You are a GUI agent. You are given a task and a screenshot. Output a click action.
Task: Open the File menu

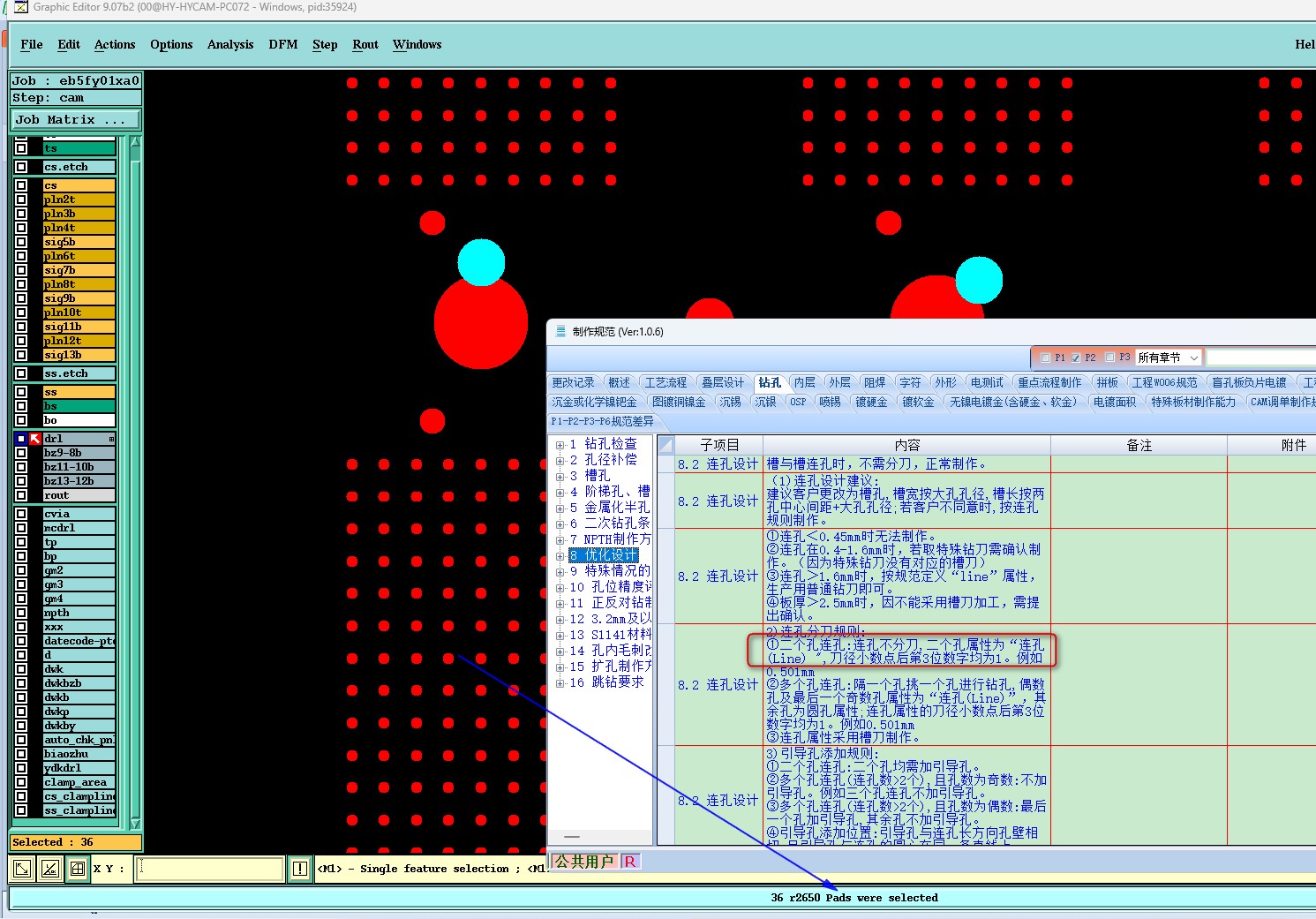(x=32, y=44)
